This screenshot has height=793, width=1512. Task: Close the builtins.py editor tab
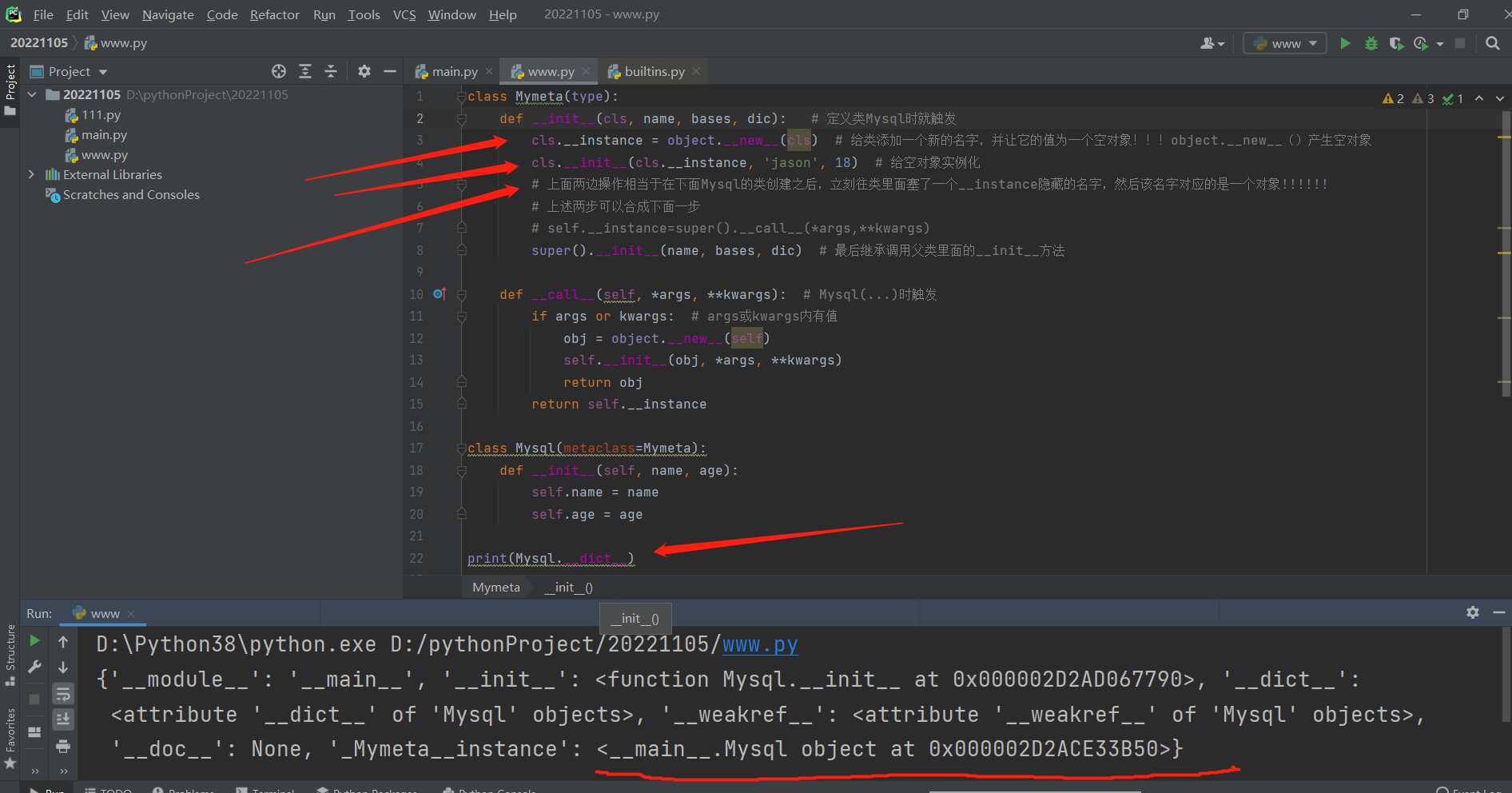(696, 71)
